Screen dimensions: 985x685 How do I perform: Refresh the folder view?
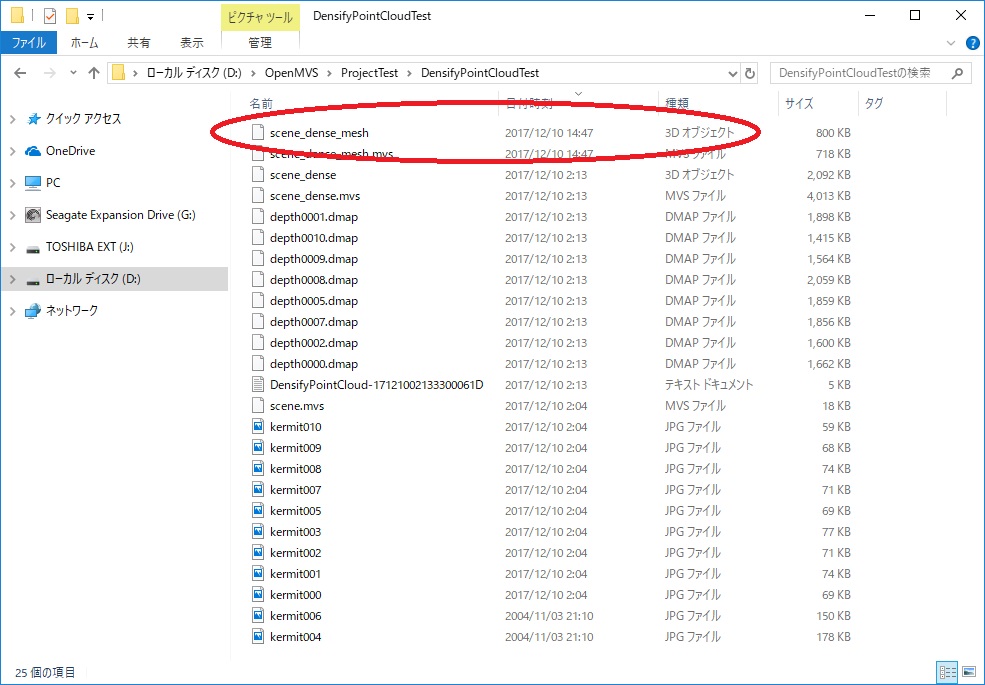[x=749, y=73]
